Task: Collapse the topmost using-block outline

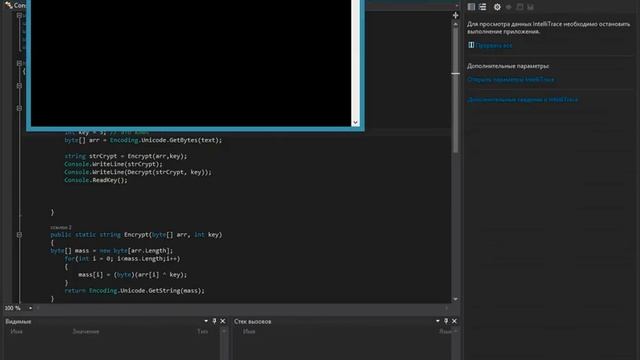Action: click(19, 15)
